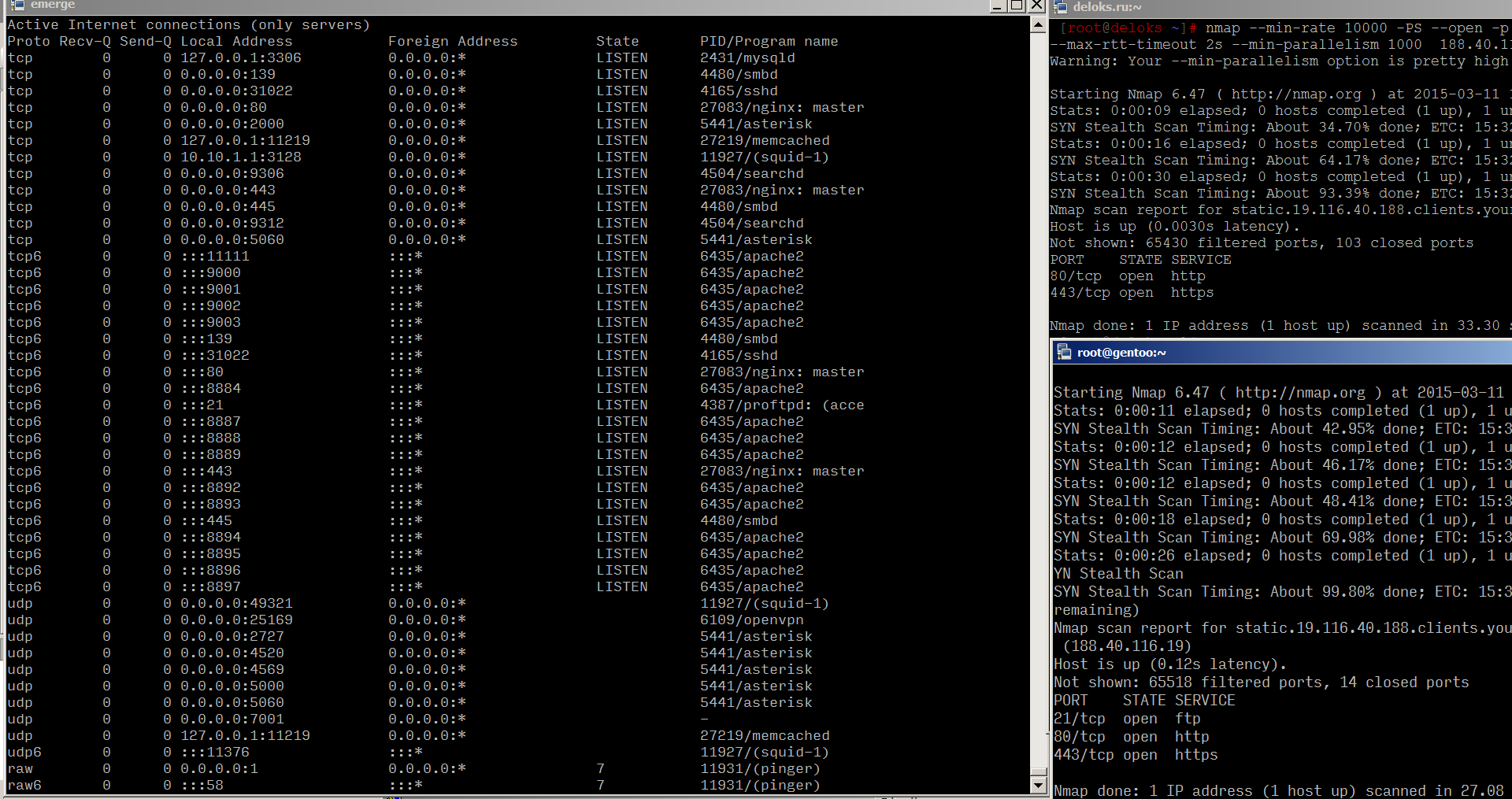This screenshot has width=1512, height=799.
Task: Click the '4387/proftpd: (acce' program entry
Action: coord(782,405)
